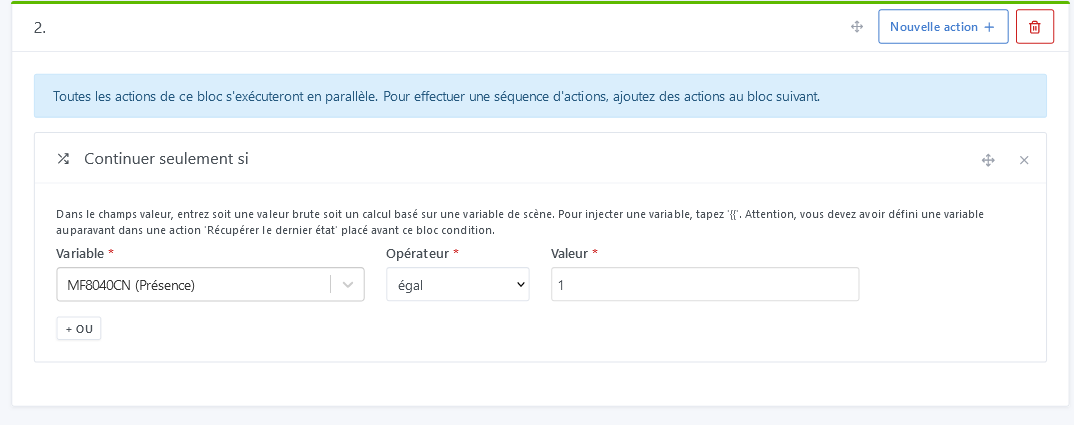Add an OR condition with + OU
This screenshot has width=1074, height=425.
tap(79, 329)
